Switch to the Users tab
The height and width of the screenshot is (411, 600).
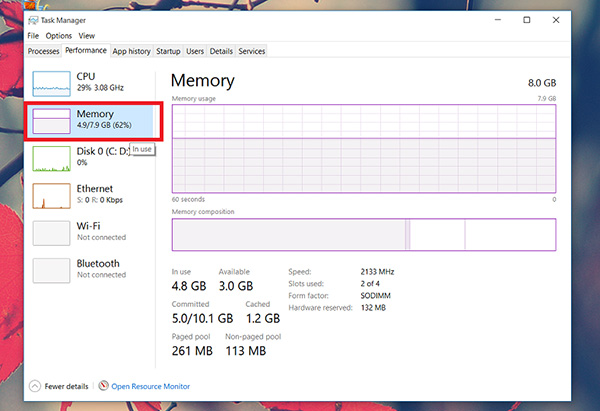195,51
